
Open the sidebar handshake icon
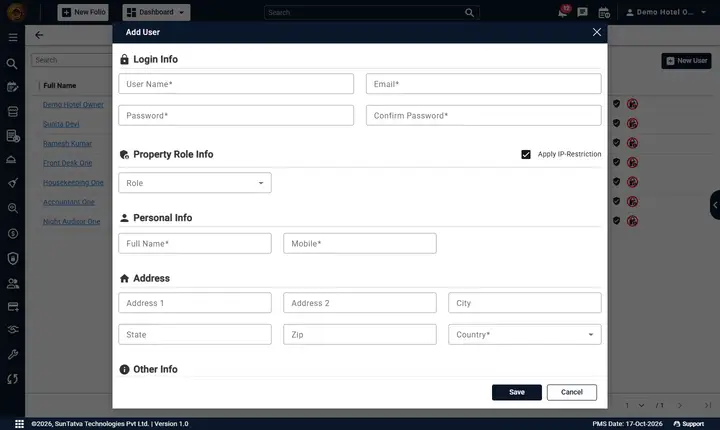[x=13, y=329]
